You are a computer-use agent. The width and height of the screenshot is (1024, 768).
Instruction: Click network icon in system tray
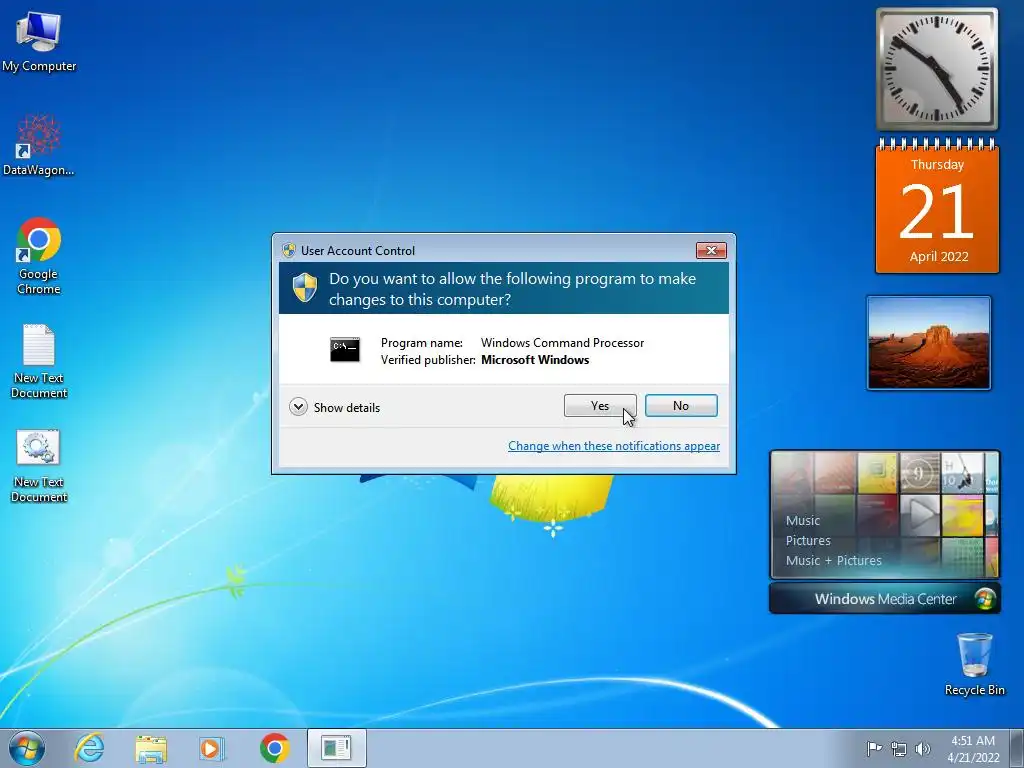click(x=899, y=749)
